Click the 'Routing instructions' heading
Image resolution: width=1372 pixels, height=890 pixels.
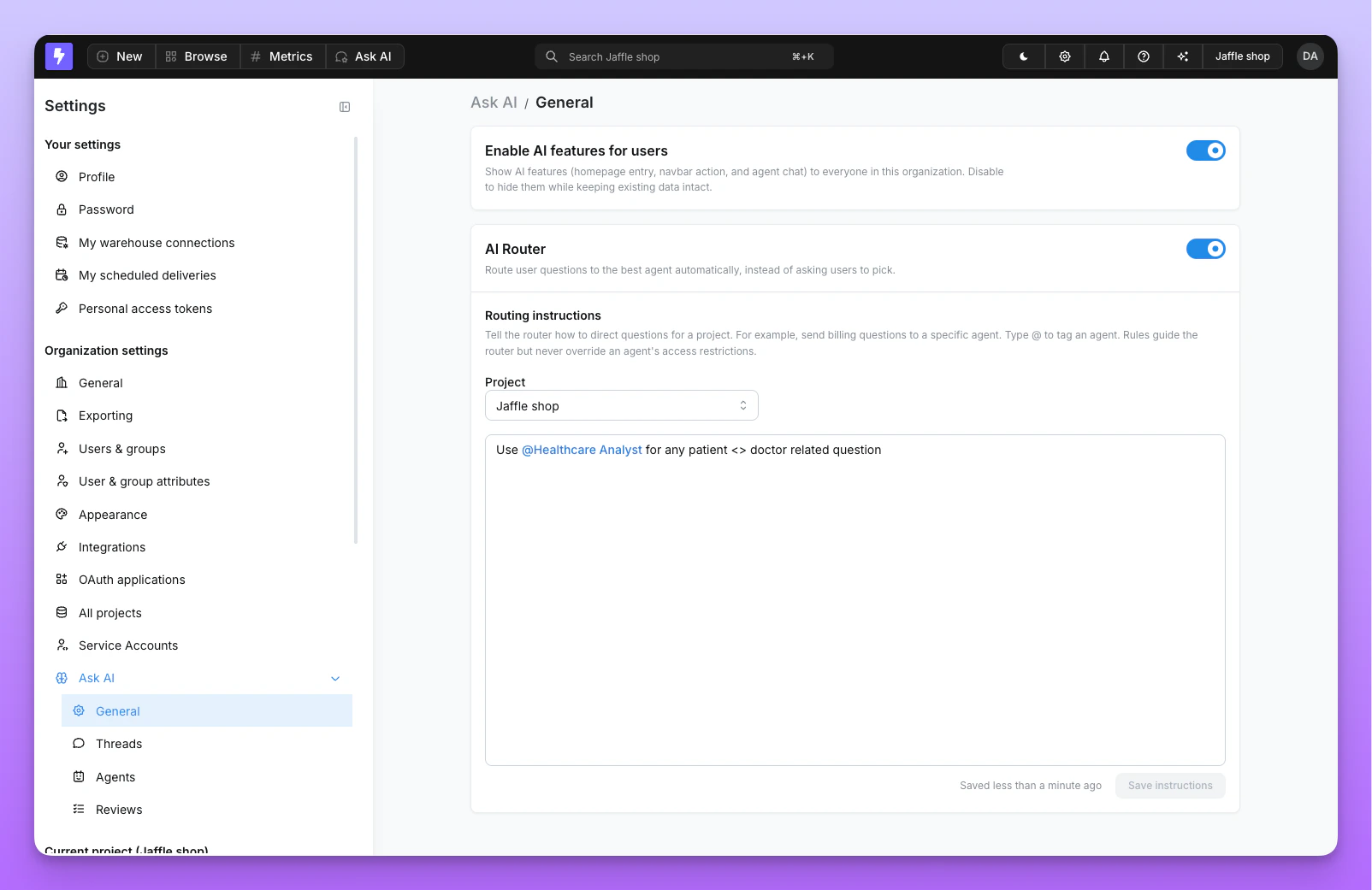(x=543, y=315)
